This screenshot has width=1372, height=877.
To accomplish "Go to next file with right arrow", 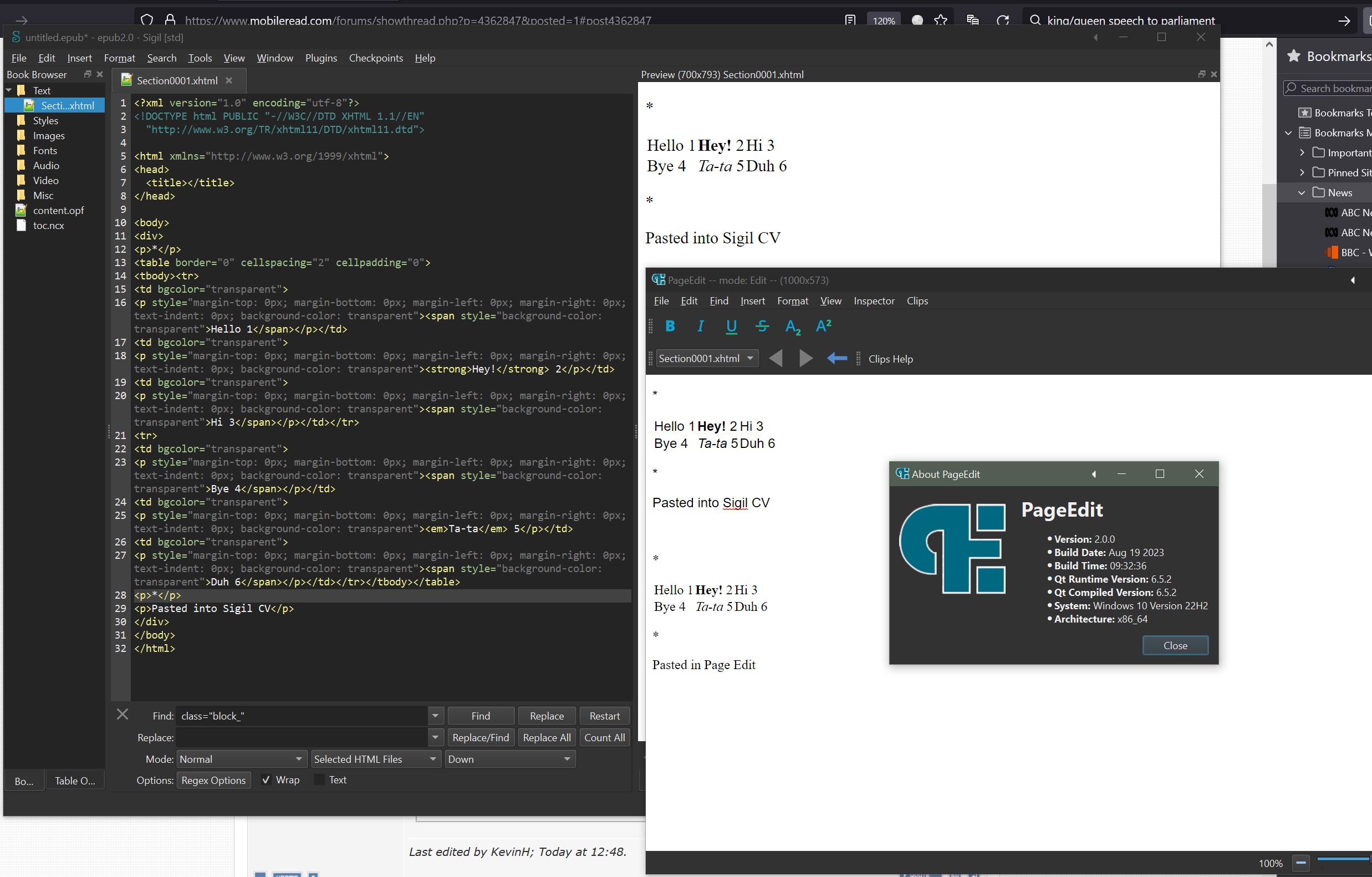I will pyautogui.click(x=805, y=359).
